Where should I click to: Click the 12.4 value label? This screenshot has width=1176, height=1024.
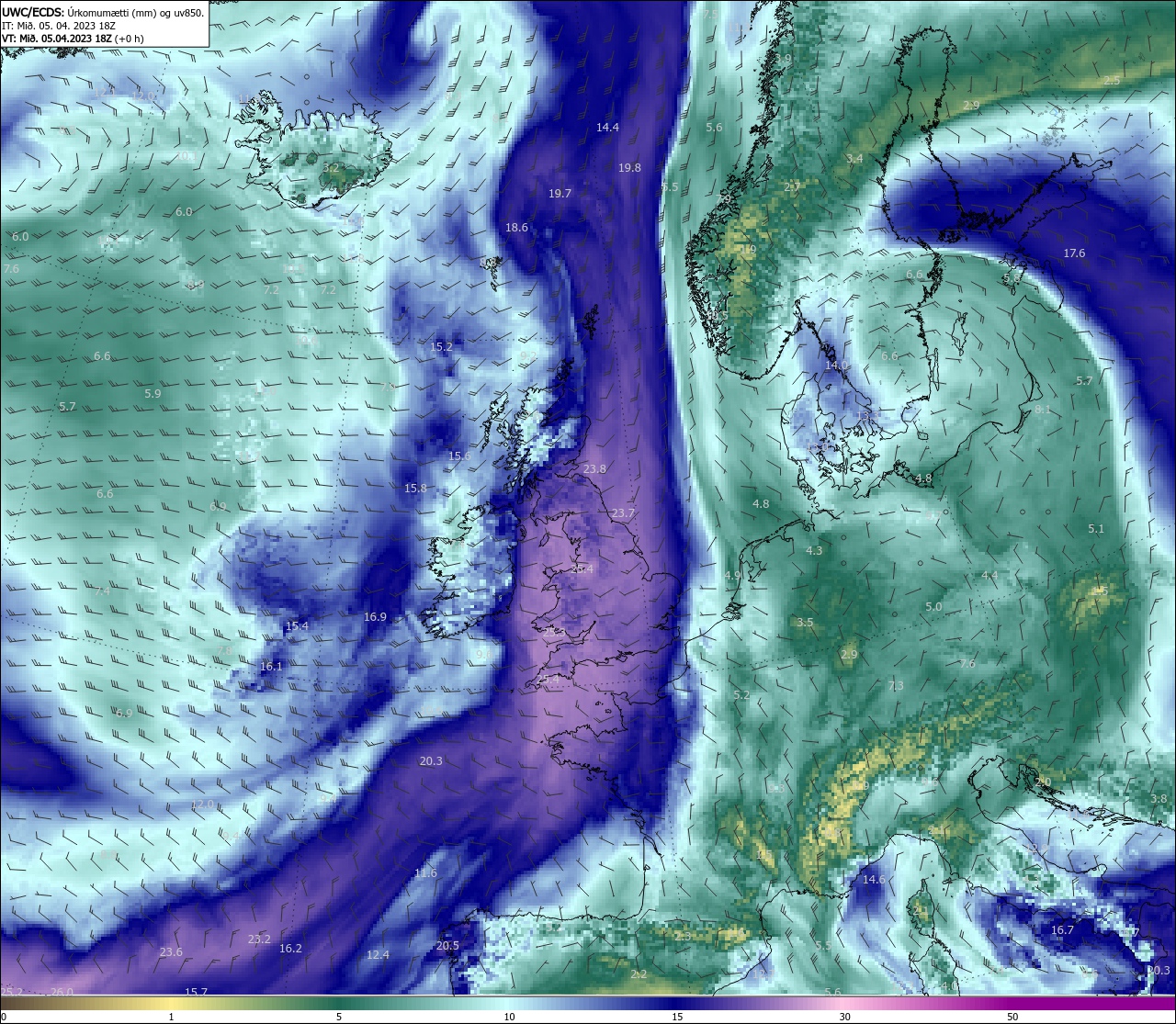378,955
